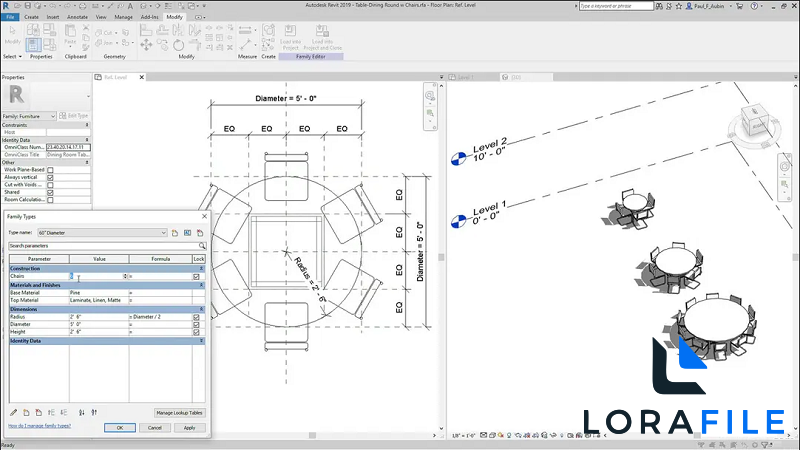Click the Edit Parameter pencil icon
Viewport: 800px width, 450px height.
click(x=14, y=412)
